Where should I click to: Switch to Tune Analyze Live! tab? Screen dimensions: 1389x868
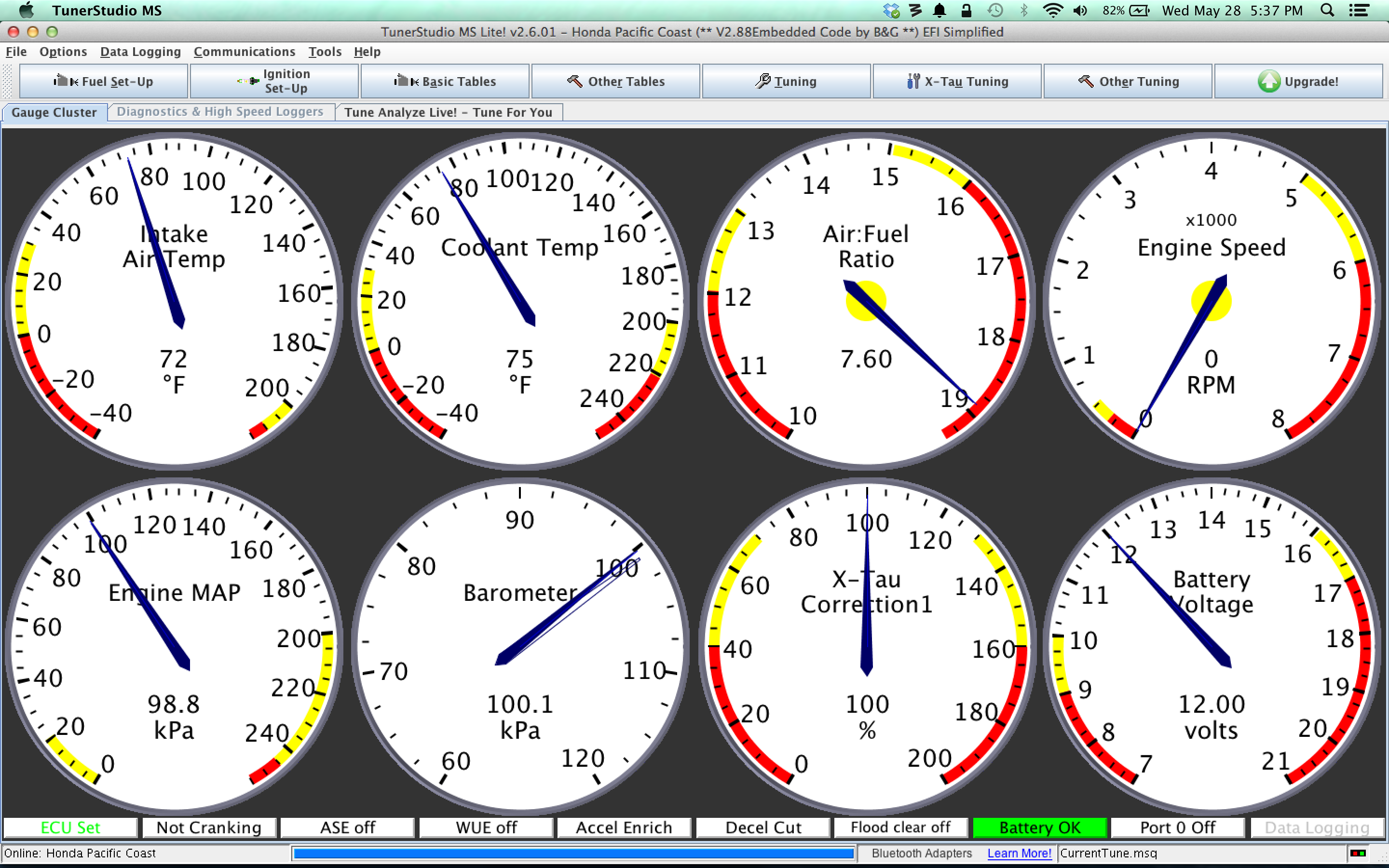tap(448, 112)
